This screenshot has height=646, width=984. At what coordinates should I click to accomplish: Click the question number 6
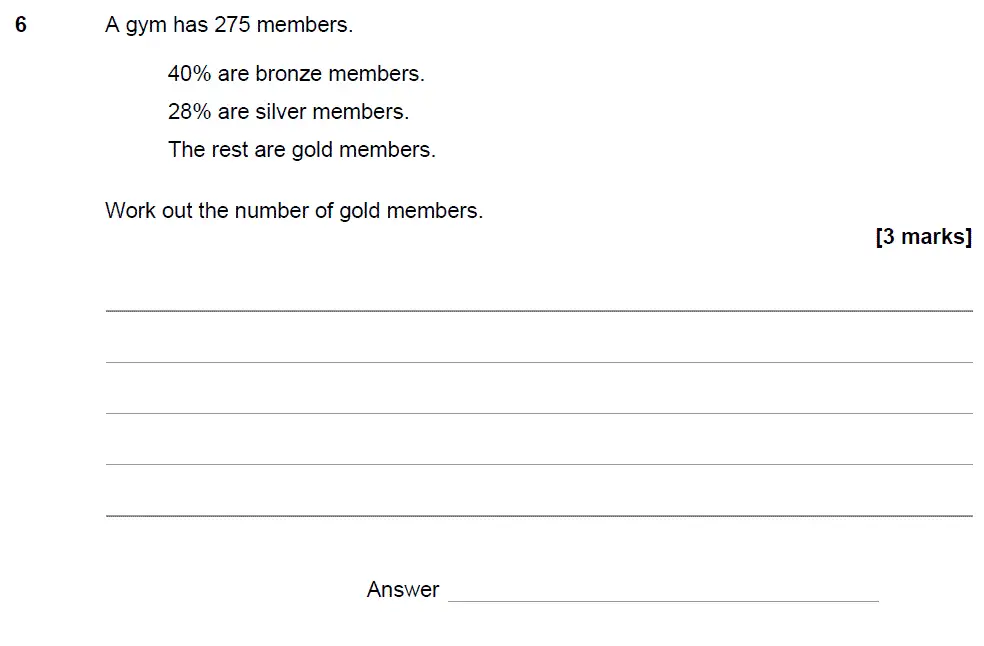tap(21, 25)
